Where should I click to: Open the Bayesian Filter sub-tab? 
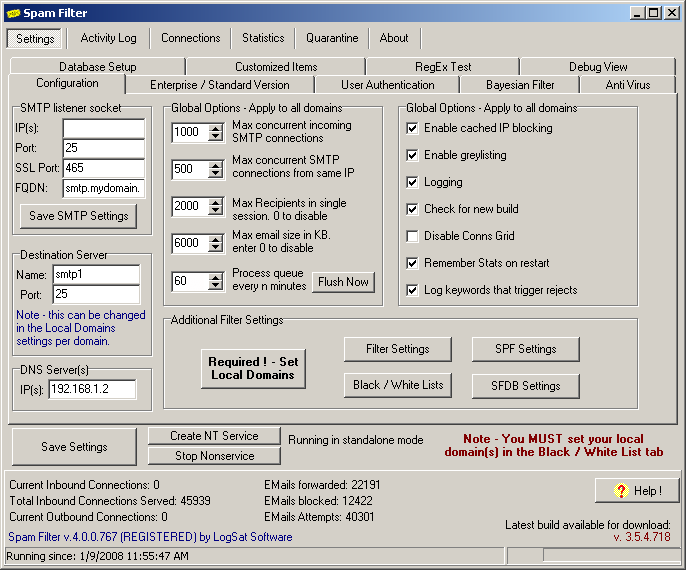coord(520,85)
